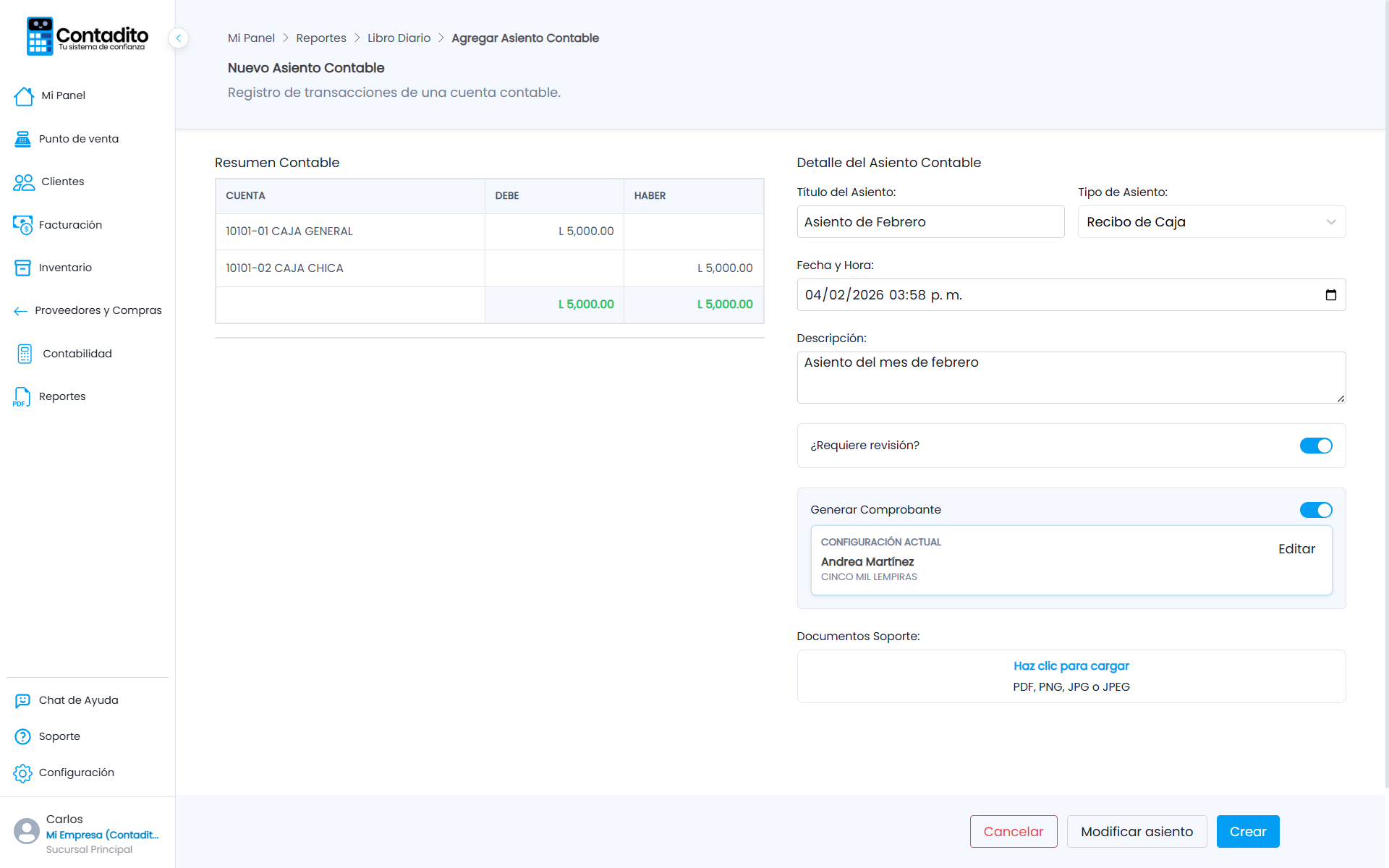The image size is (1389, 868).
Task: Click the Contabilidad calculator icon
Action: pyautogui.click(x=25, y=354)
